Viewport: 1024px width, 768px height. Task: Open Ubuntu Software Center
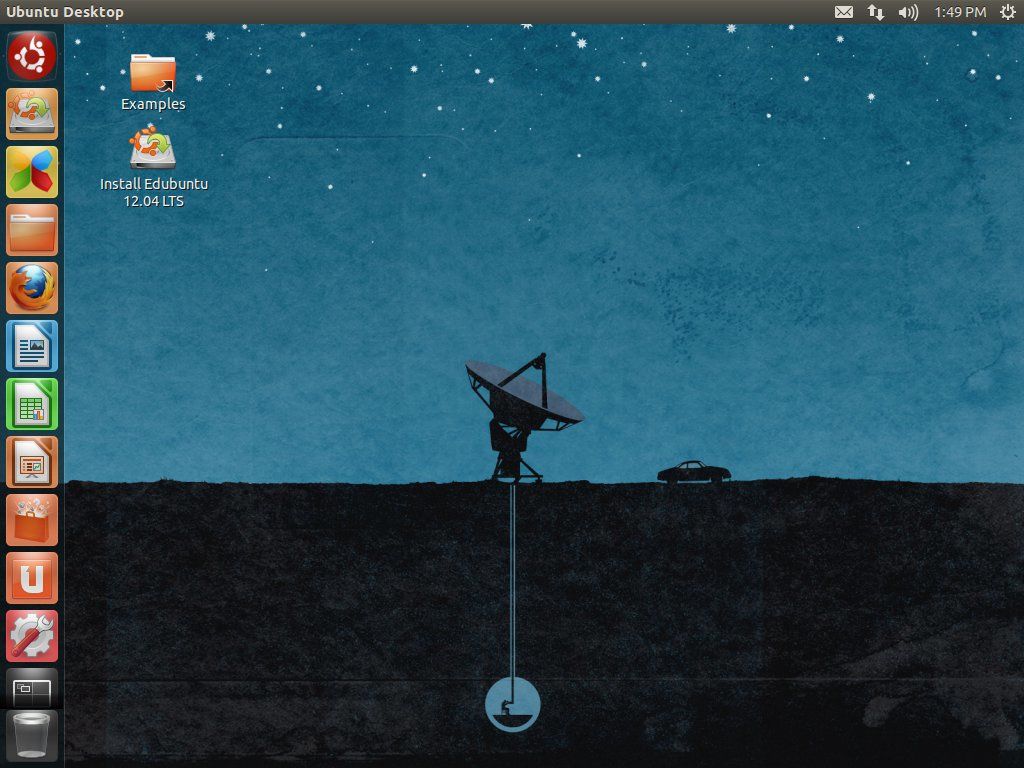click(32, 520)
